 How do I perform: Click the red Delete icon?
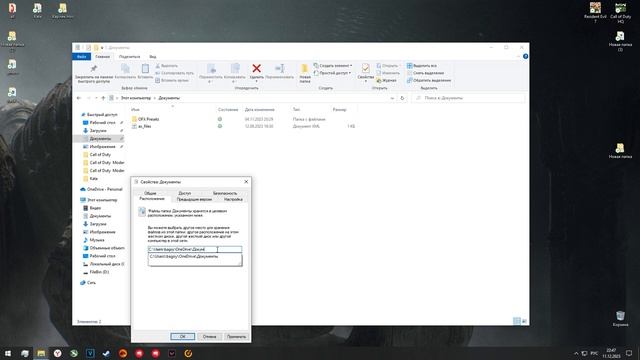coord(256,68)
